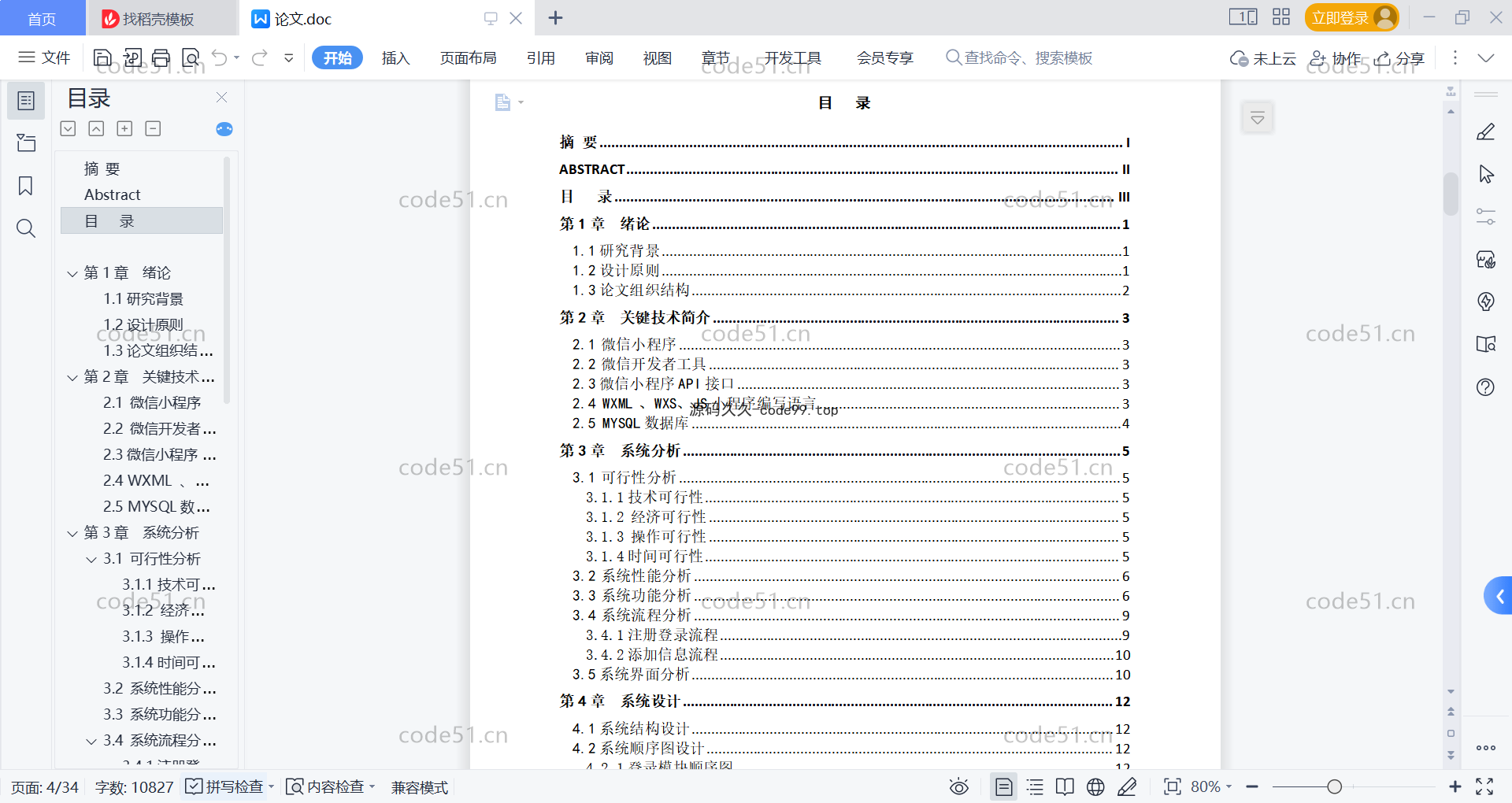The image size is (1512, 803).
Task: Toggle page layout view in the status bar
Action: (1004, 786)
